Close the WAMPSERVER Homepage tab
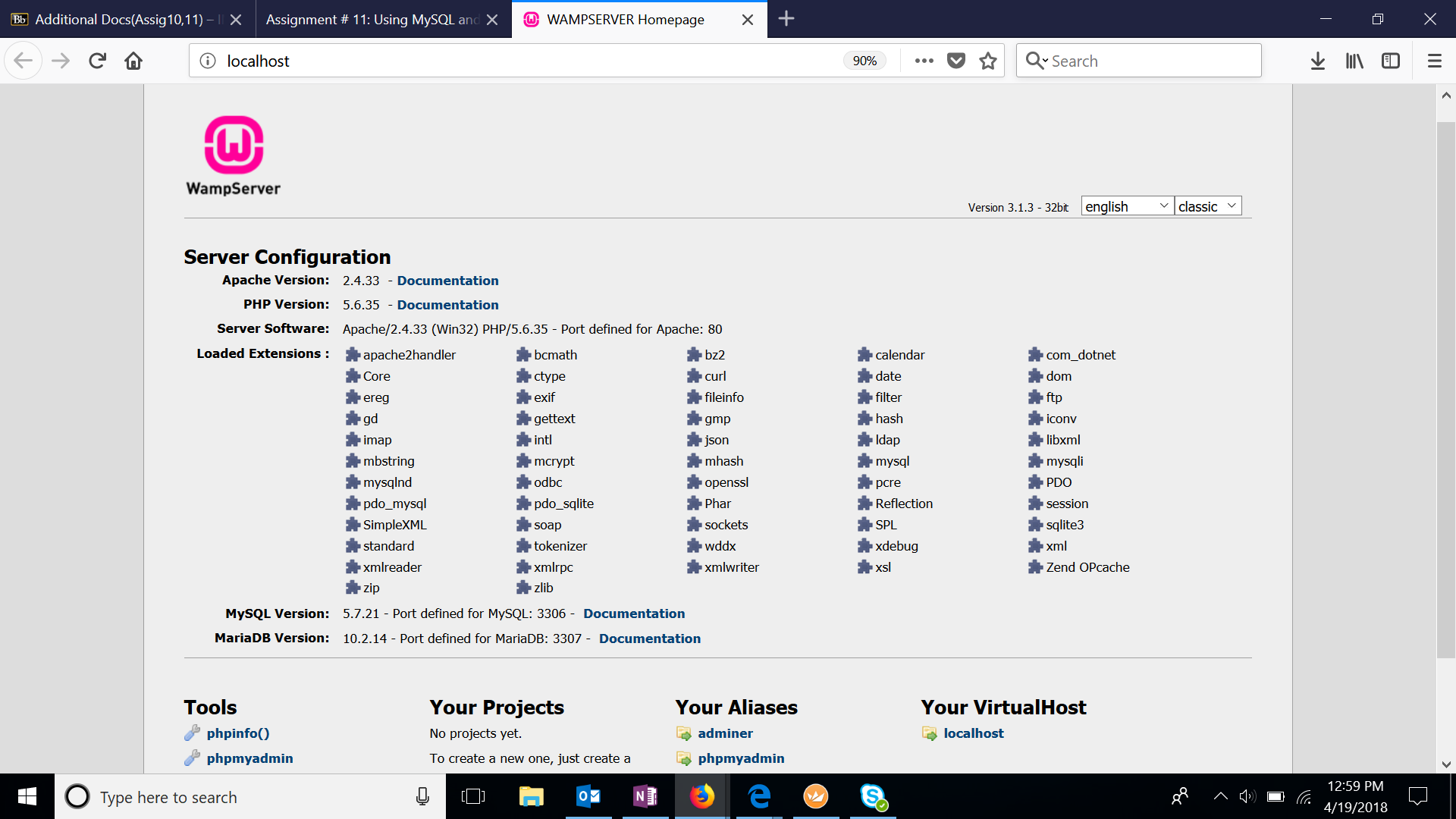 pos(748,20)
